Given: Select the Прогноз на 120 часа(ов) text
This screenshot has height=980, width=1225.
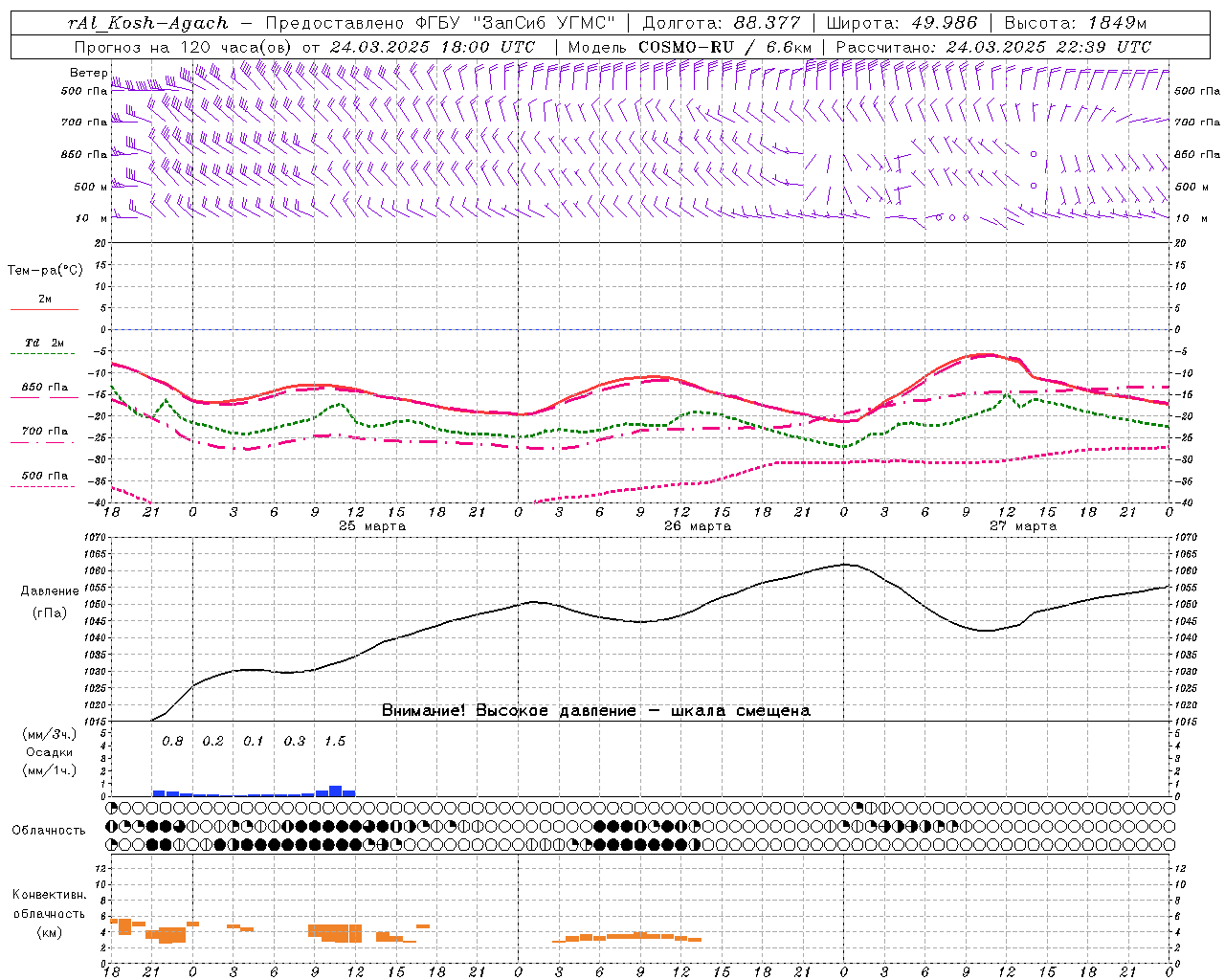Looking at the screenshot, I should click(185, 47).
